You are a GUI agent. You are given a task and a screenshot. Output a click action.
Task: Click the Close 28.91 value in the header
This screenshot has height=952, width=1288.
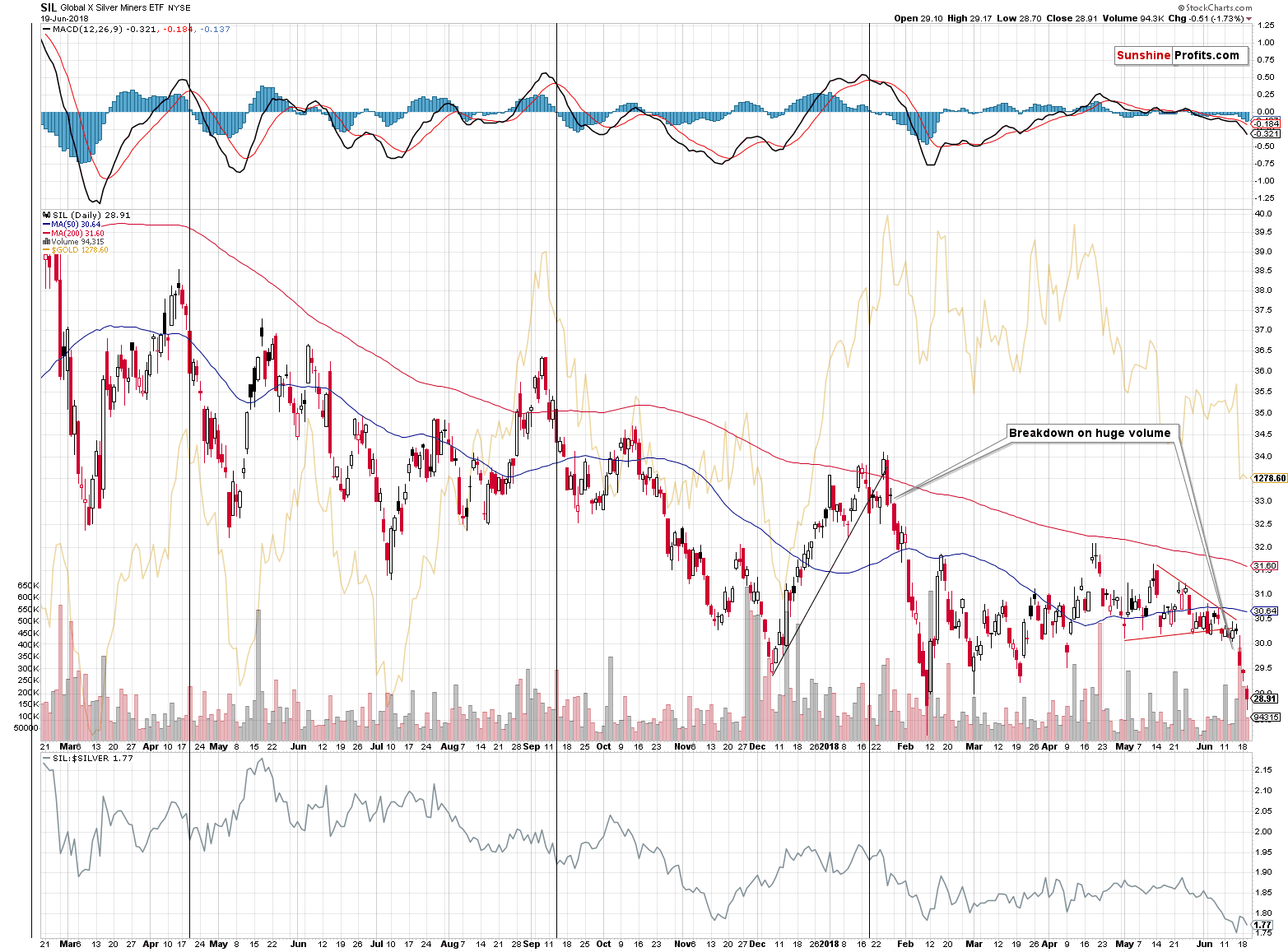point(1072,18)
